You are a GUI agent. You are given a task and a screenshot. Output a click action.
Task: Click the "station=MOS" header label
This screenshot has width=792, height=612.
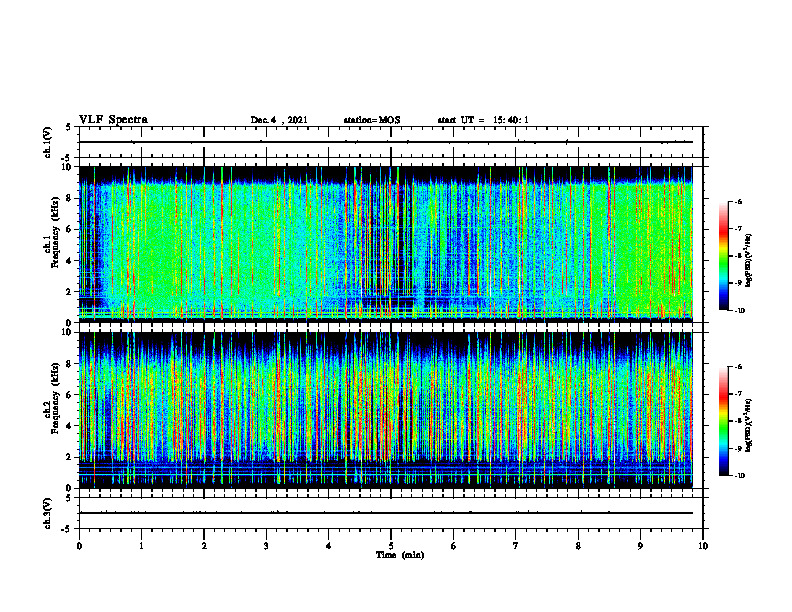click(372, 120)
